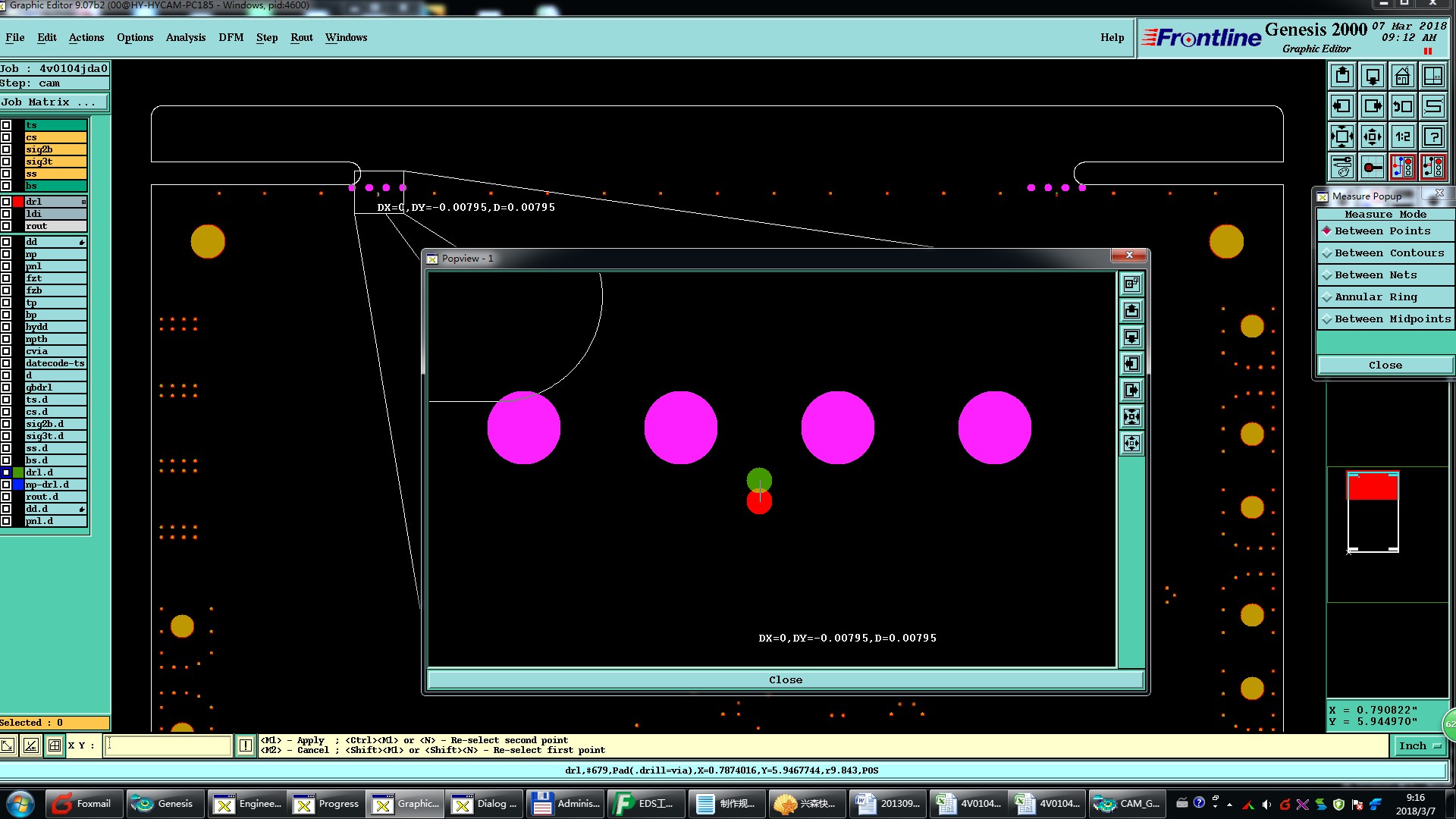Viewport: 1456px width, 819px height.
Task: Open the Help menu
Action: click(x=1112, y=37)
